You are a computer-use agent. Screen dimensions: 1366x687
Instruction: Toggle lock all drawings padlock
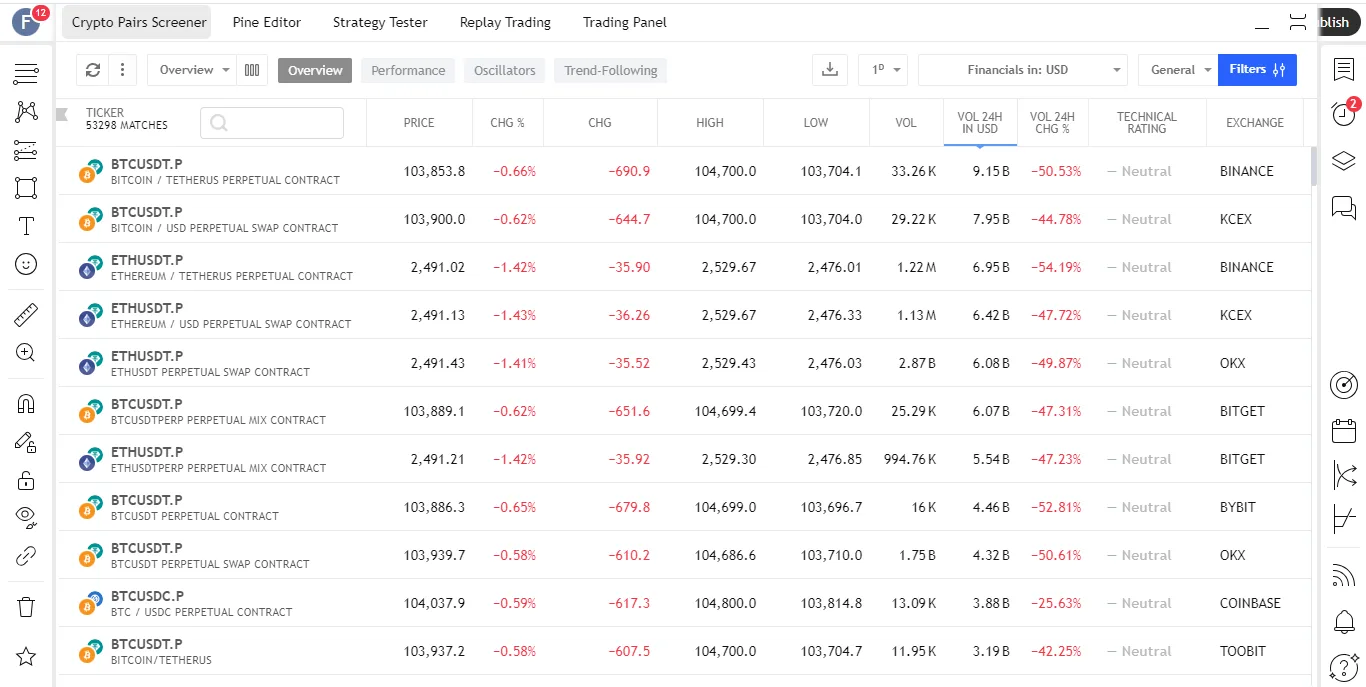(x=26, y=480)
